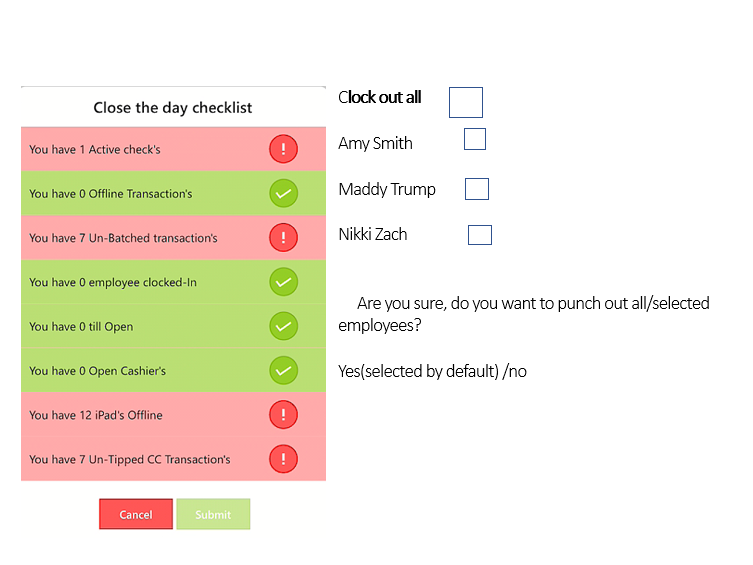Tick the Amy Smith checkbox
The width and height of the screenshot is (753, 565).
click(475, 139)
